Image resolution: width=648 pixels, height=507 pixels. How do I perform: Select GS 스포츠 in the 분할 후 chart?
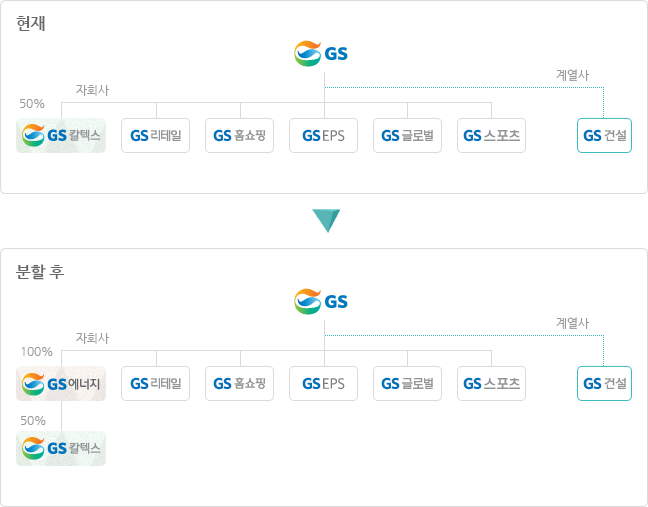coord(492,383)
